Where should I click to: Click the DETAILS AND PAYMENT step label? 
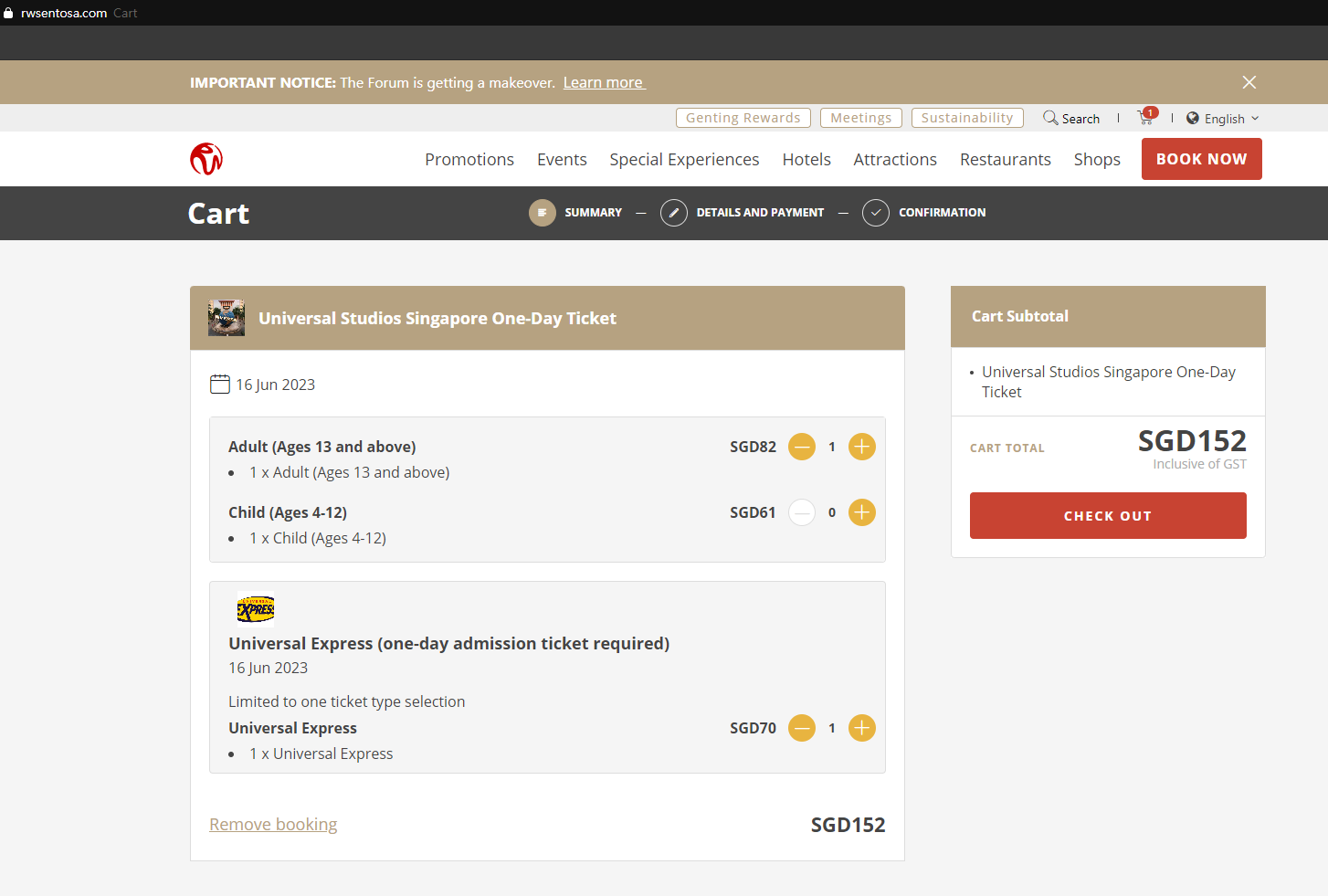coord(760,213)
